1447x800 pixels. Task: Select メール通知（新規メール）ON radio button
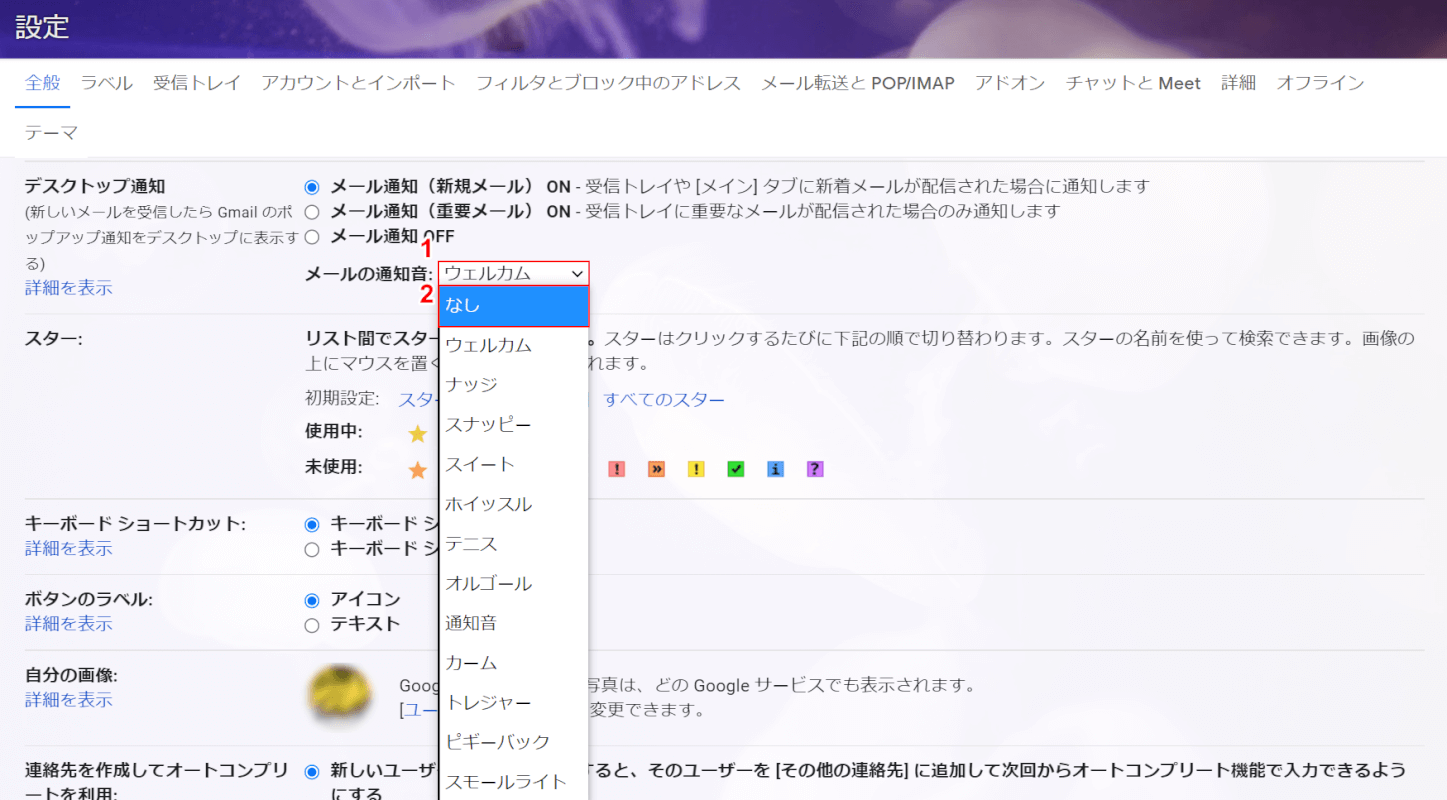point(312,187)
